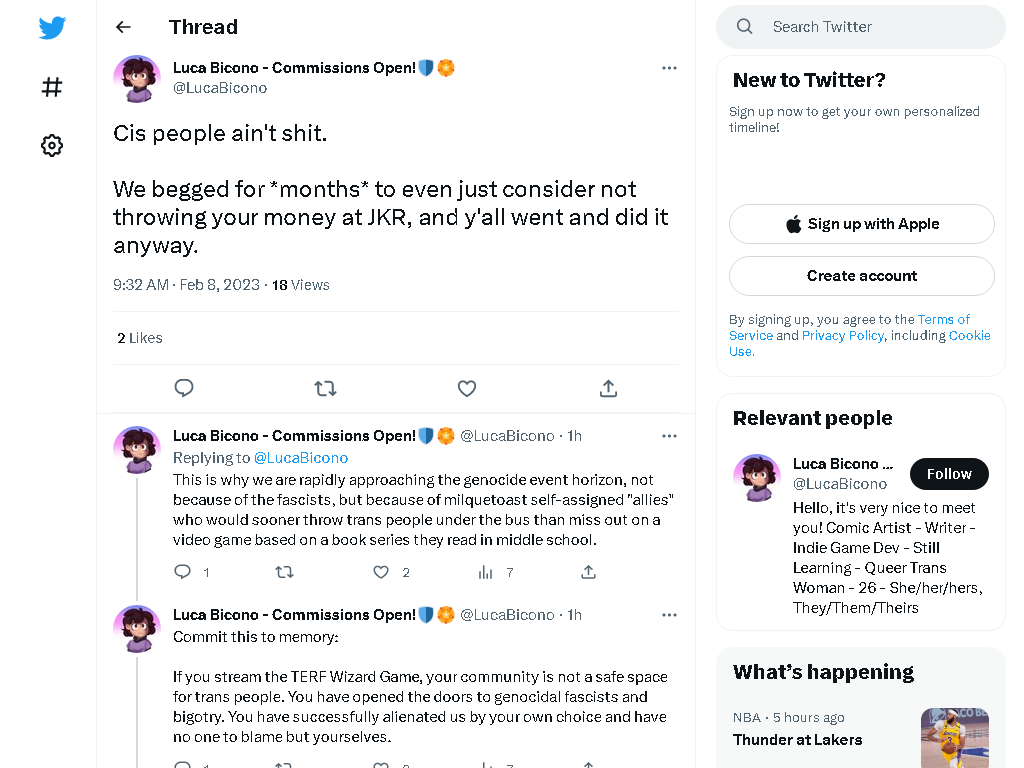Open the Thunder at Lakers trending item

point(797,740)
